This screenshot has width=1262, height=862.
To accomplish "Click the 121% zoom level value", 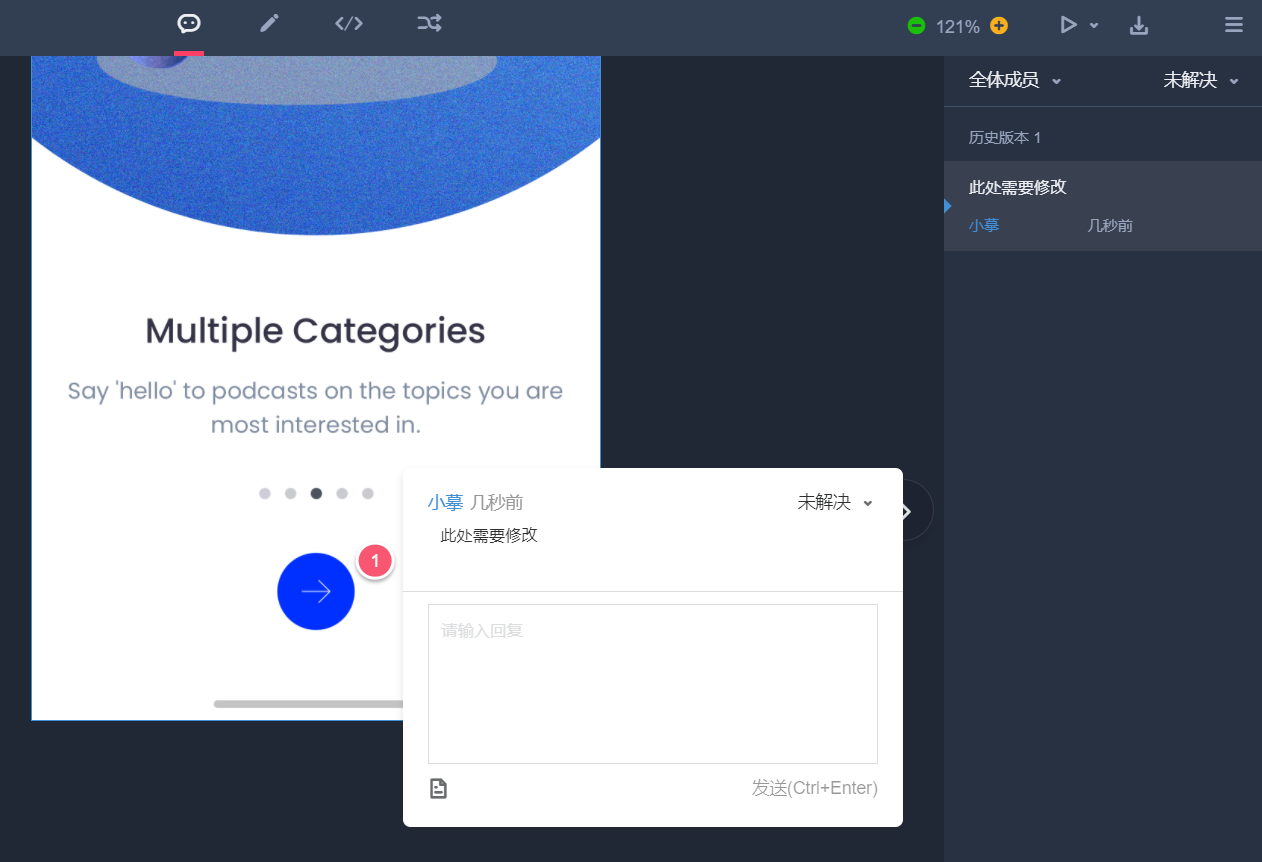I will click(958, 27).
